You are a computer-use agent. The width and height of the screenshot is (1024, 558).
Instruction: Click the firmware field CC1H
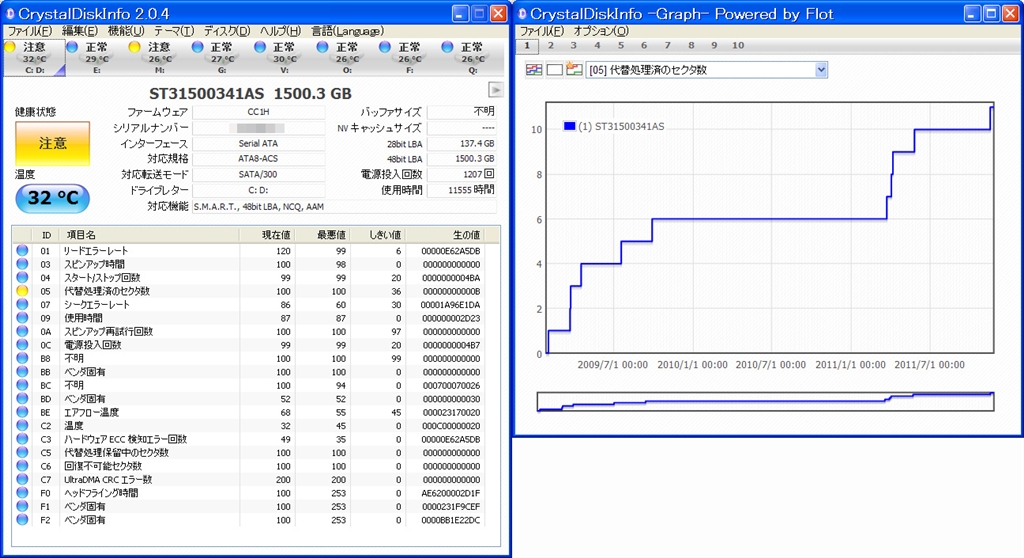coord(259,112)
